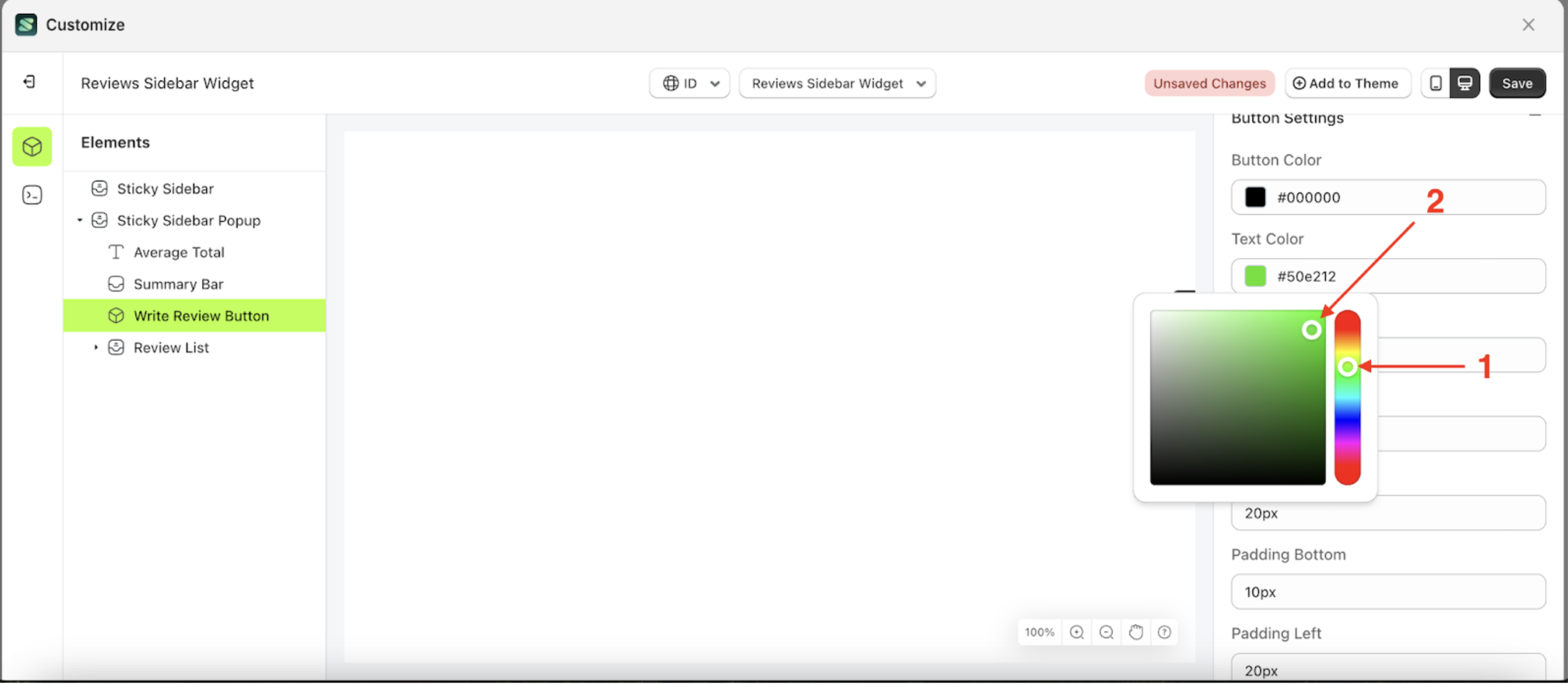Viewport: 1568px width, 684px height.
Task: Switch preview to desktop view
Action: pos(1465,83)
